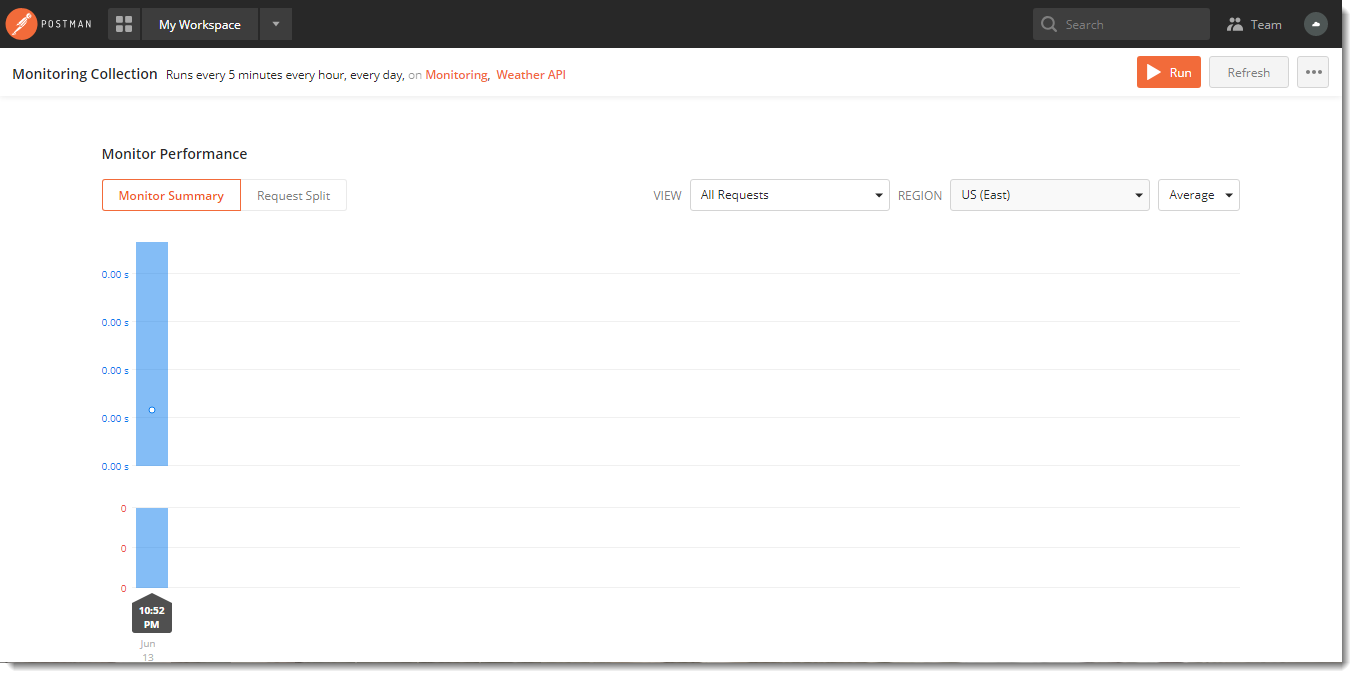Open the Weather API environment link
Viewport: 1357px width, 678px height.
[531, 75]
